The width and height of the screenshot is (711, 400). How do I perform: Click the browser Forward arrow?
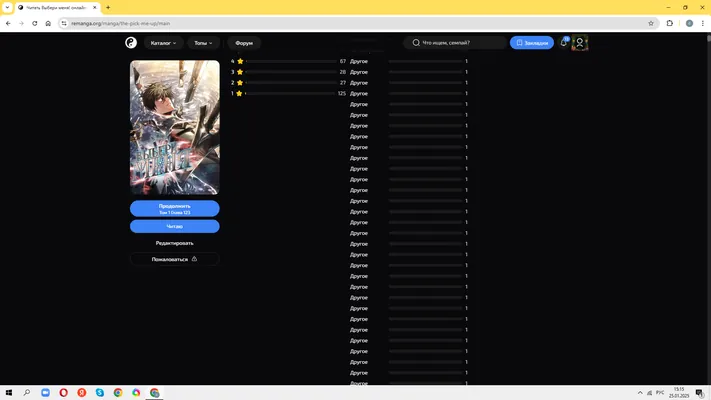[21, 24]
